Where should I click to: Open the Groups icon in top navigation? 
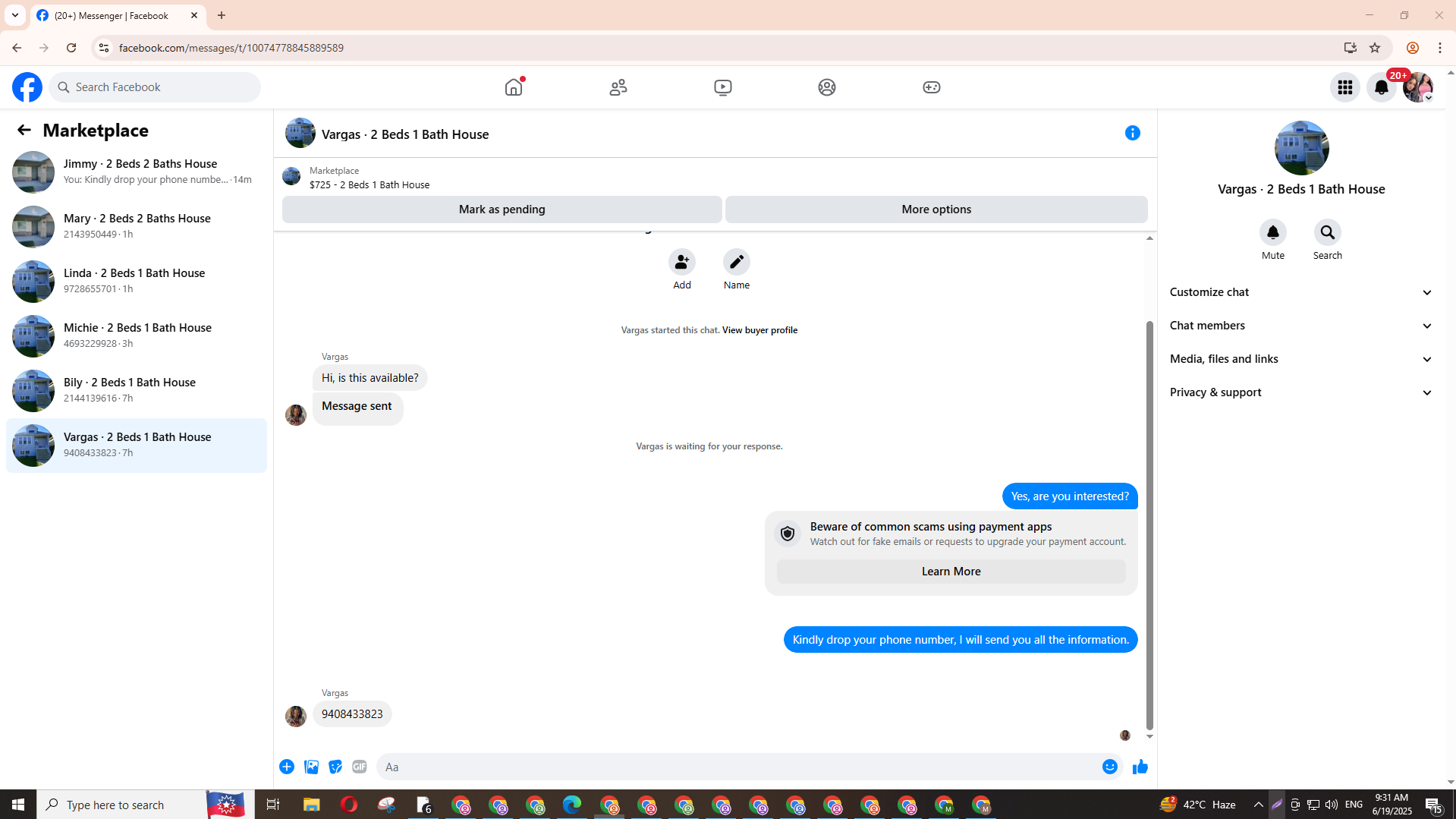tap(827, 87)
